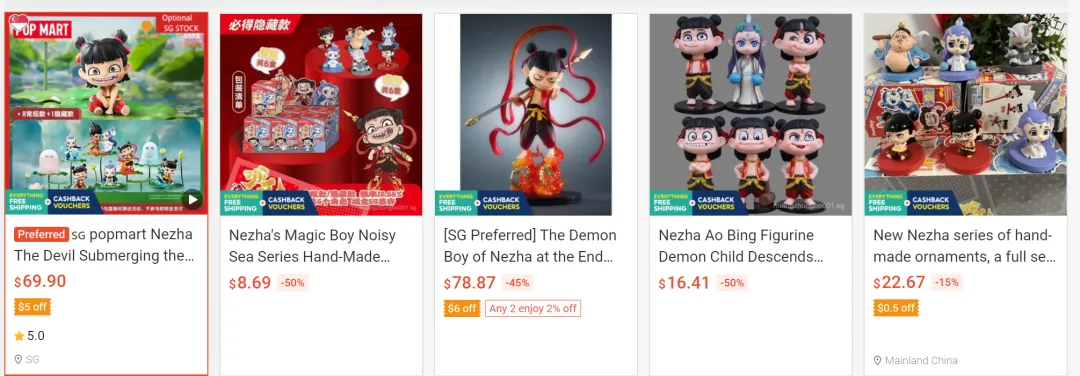1080x376 pixels.
Task: Click the heart icon on the first product
Action: pyautogui.click(x=19, y=22)
